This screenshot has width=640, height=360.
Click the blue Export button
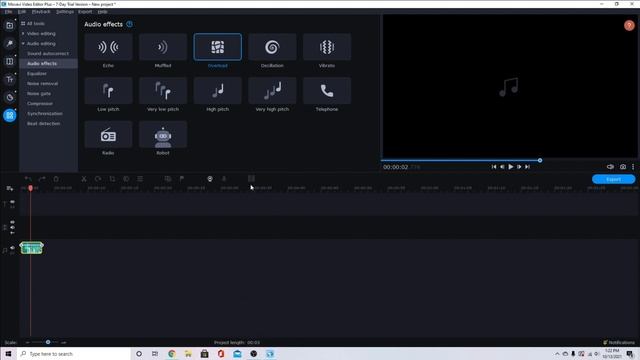point(613,179)
